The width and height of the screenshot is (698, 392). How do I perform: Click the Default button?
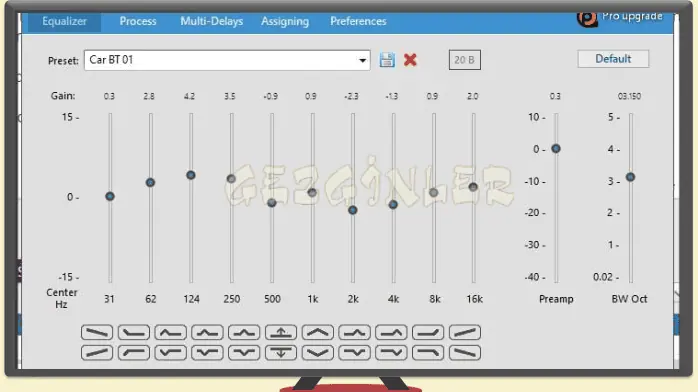tap(613, 59)
